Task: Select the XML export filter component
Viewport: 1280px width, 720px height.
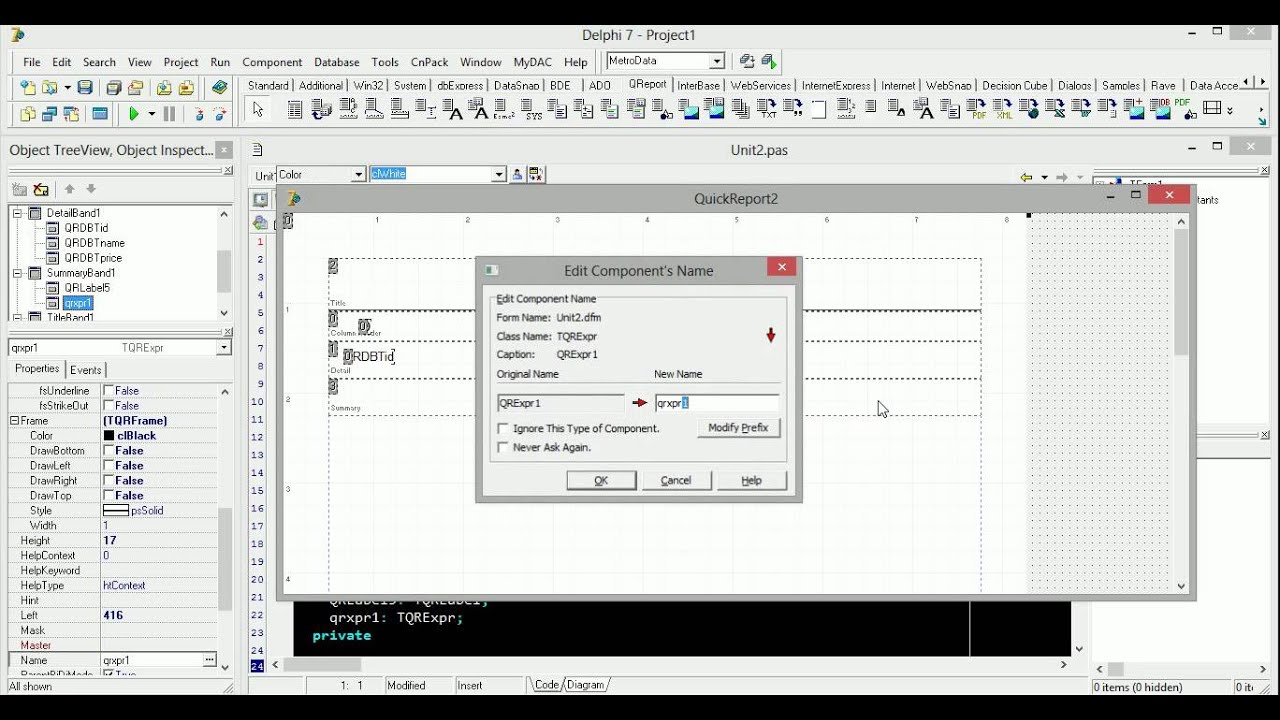Action: click(x=1004, y=110)
